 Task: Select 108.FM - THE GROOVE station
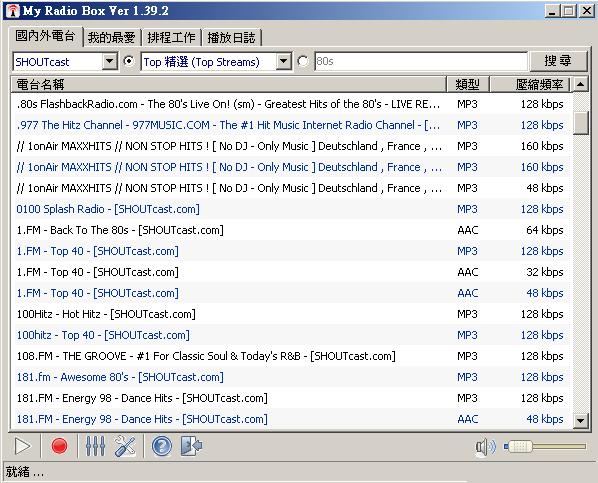pos(292,356)
